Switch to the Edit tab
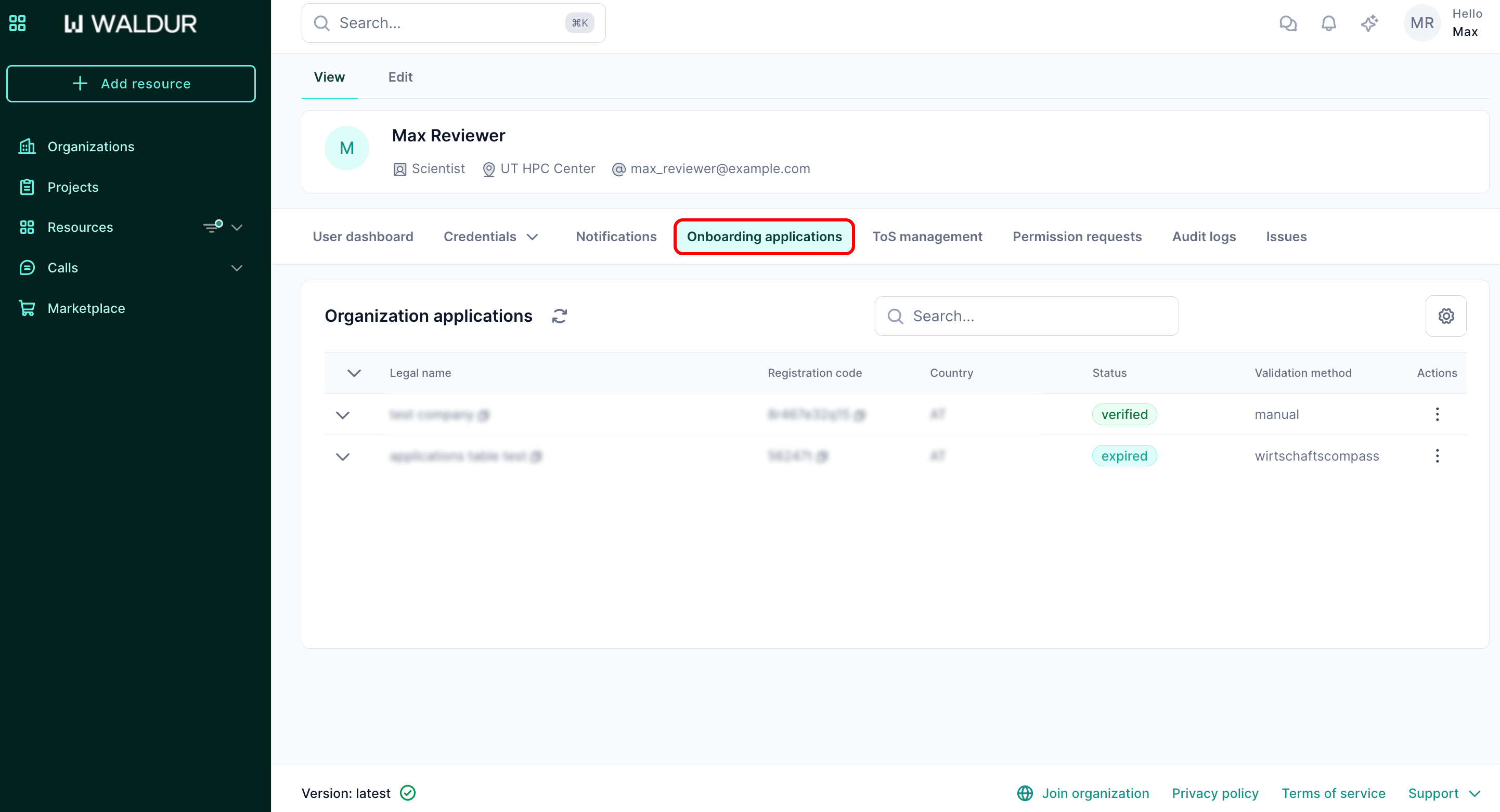 pos(400,77)
